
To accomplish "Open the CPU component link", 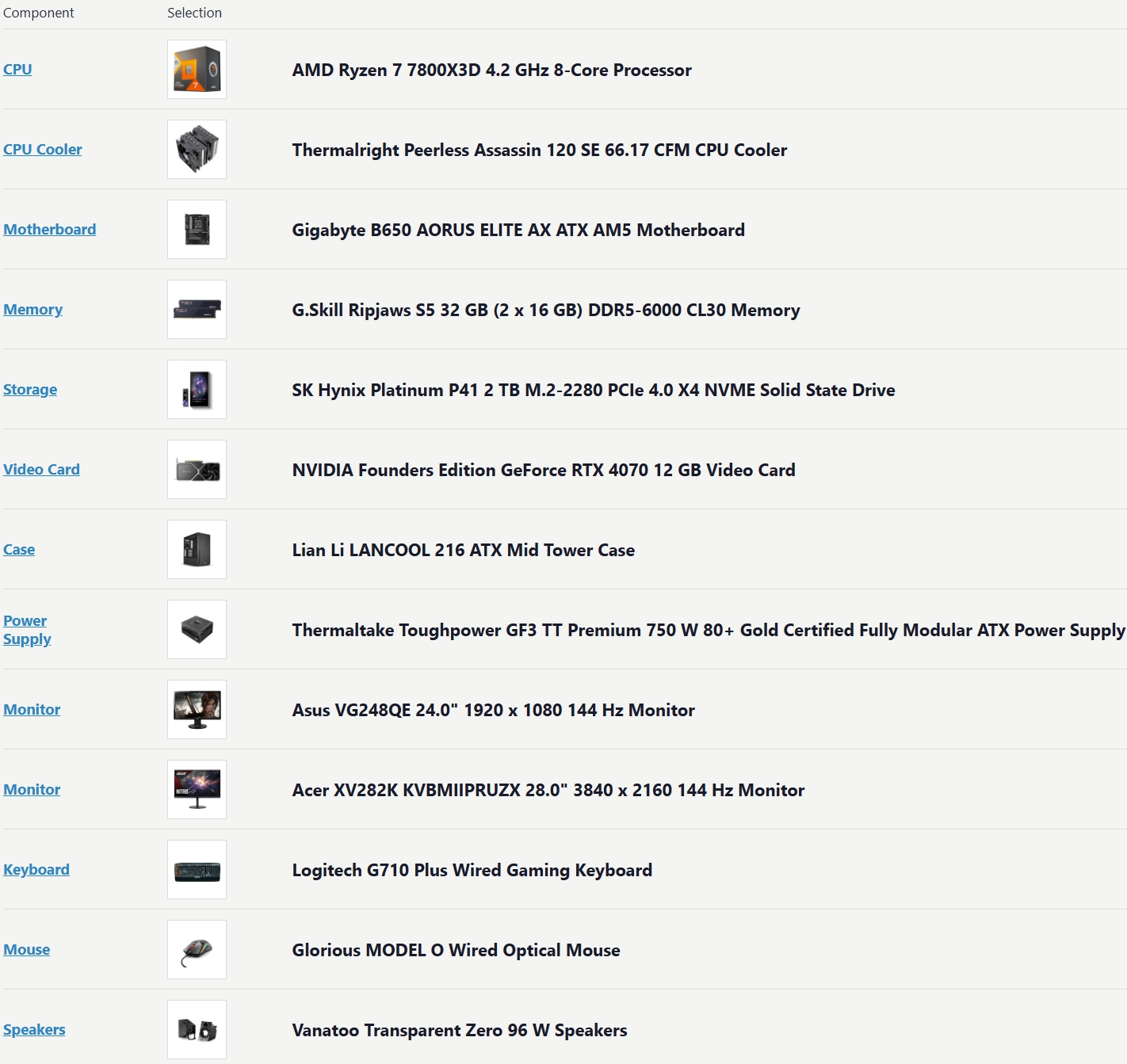I will click(17, 69).
